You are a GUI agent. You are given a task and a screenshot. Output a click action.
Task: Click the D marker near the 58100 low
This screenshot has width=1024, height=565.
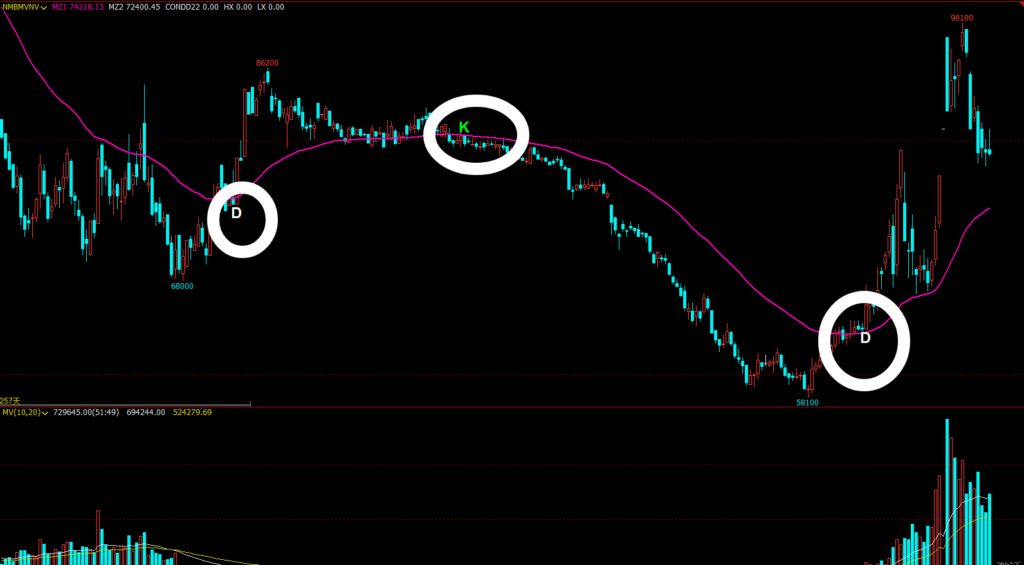(x=866, y=338)
